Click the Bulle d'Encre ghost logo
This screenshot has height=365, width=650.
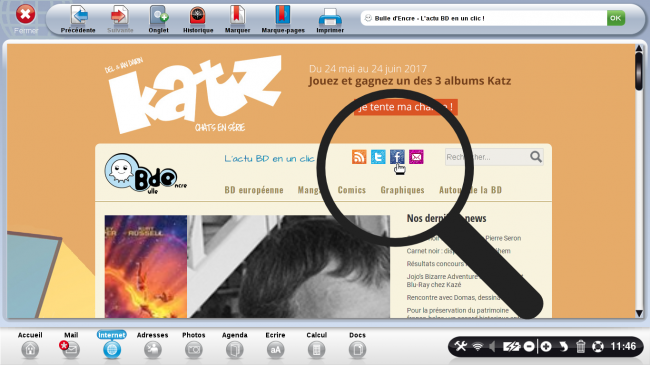pyautogui.click(x=145, y=174)
